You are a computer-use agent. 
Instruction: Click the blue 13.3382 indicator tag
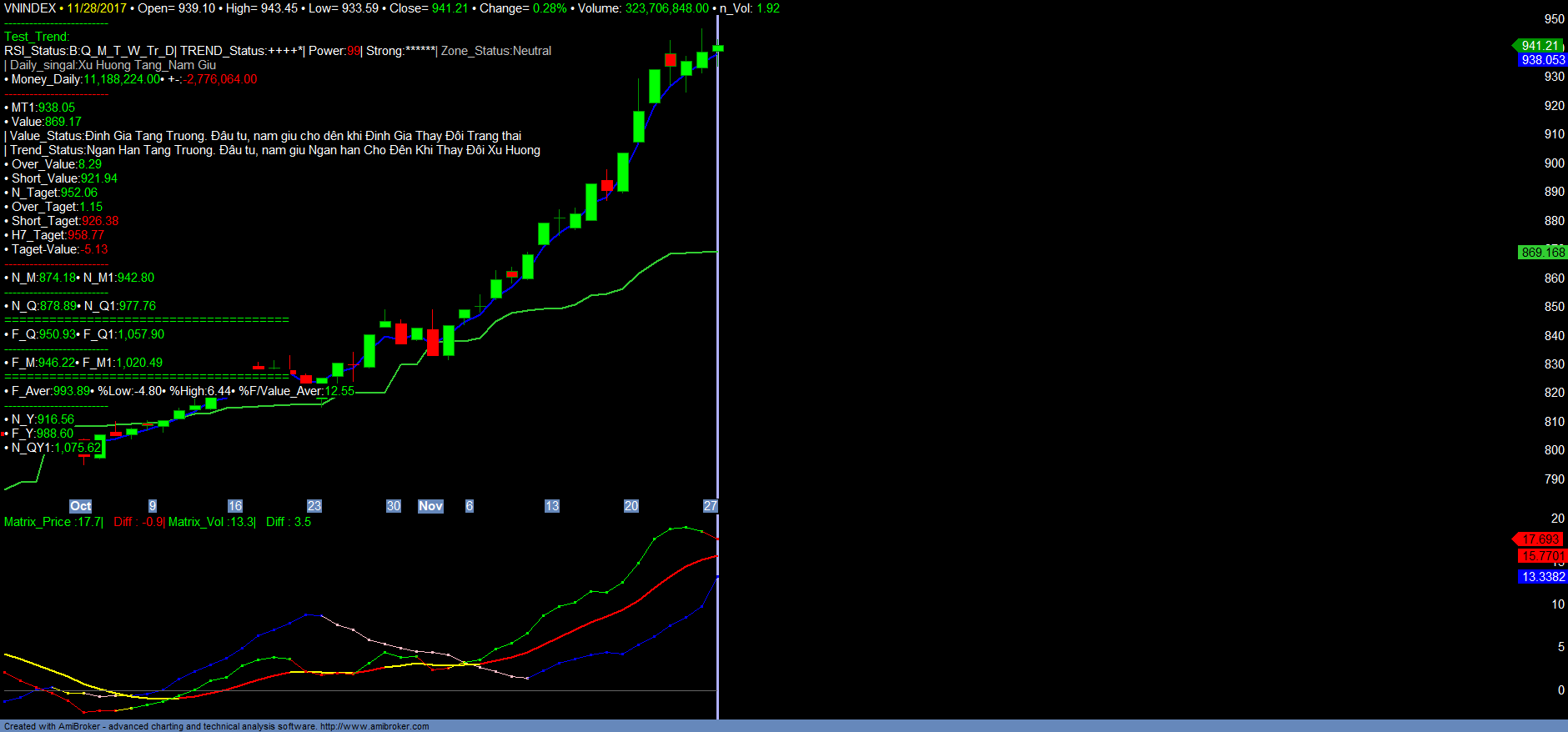point(1542,577)
